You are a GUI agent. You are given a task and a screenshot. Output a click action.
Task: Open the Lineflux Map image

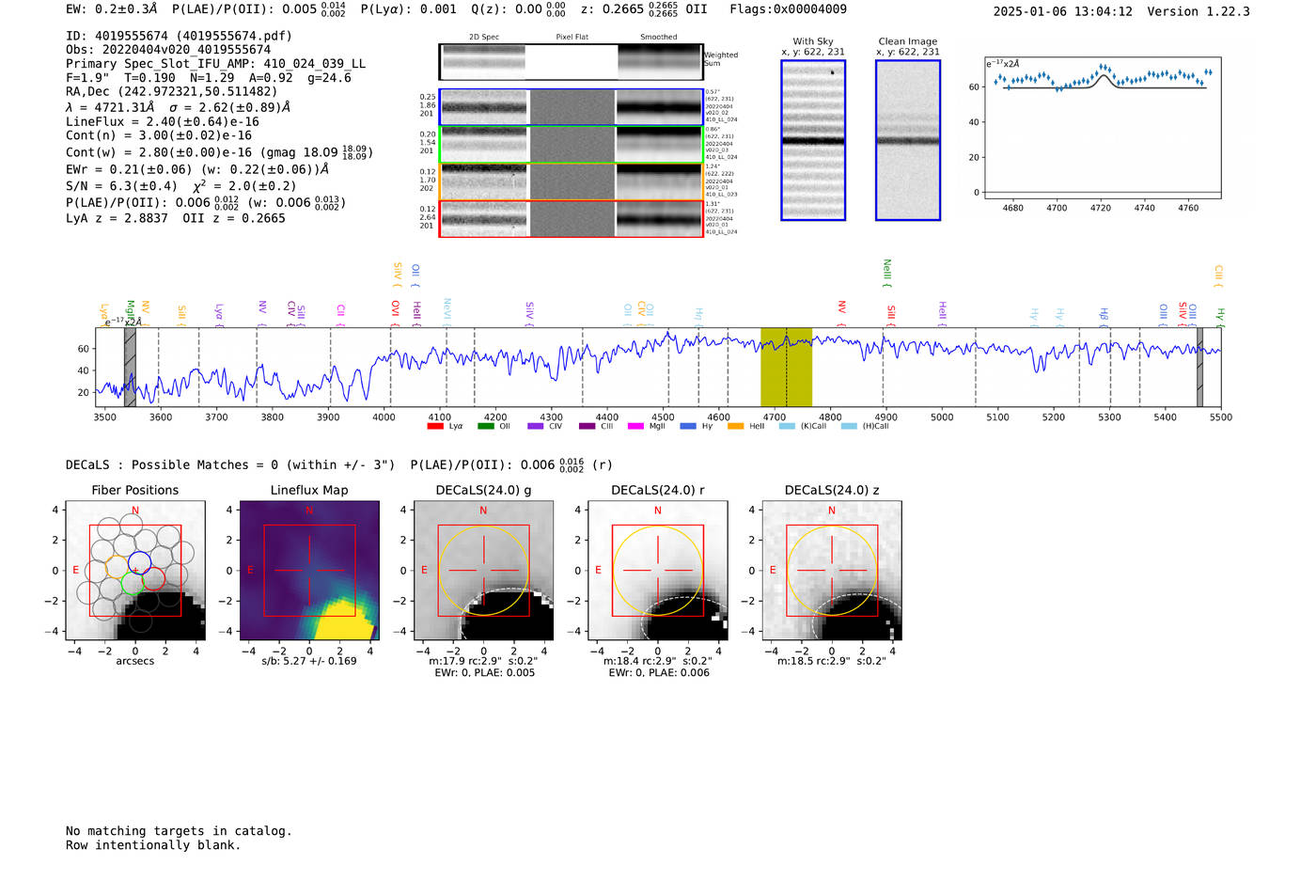pos(309,571)
